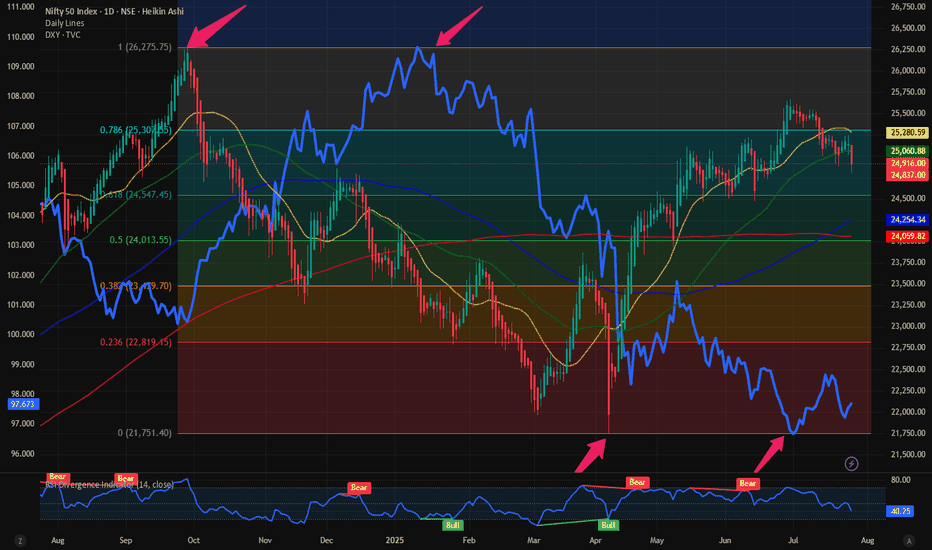932x550 pixels.
Task: Click 26,750.00 on the right price scale
Action: pyautogui.click(x=908, y=7)
